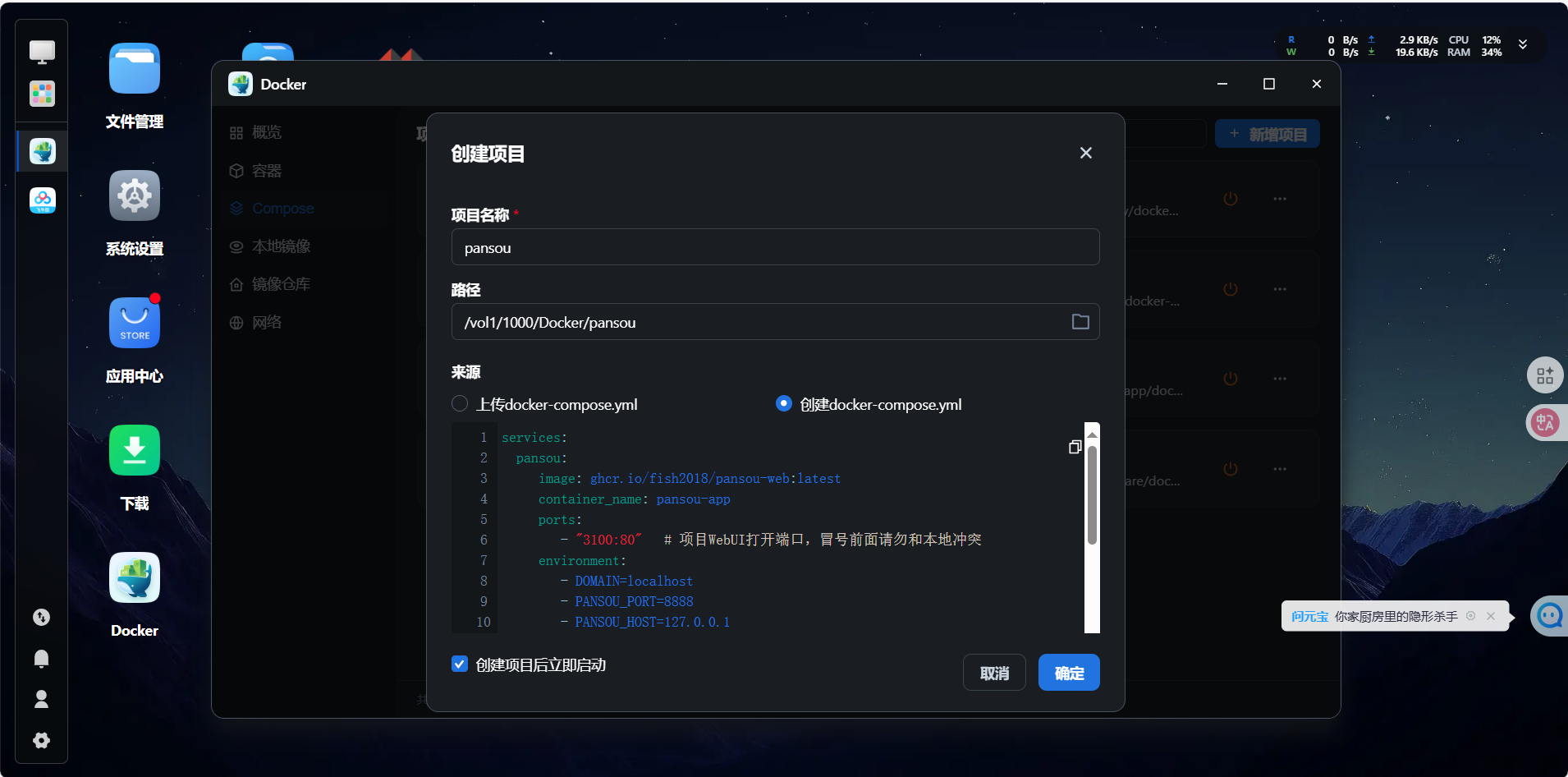Open the transfer task icon in the dock
1568x777 pixels.
pyautogui.click(x=41, y=617)
